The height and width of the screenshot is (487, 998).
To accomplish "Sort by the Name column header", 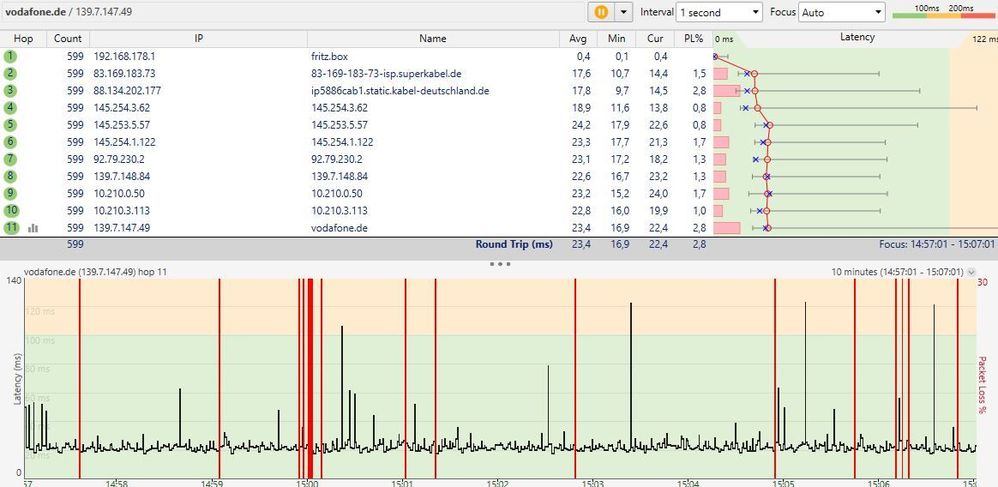I will pyautogui.click(x=433, y=39).
